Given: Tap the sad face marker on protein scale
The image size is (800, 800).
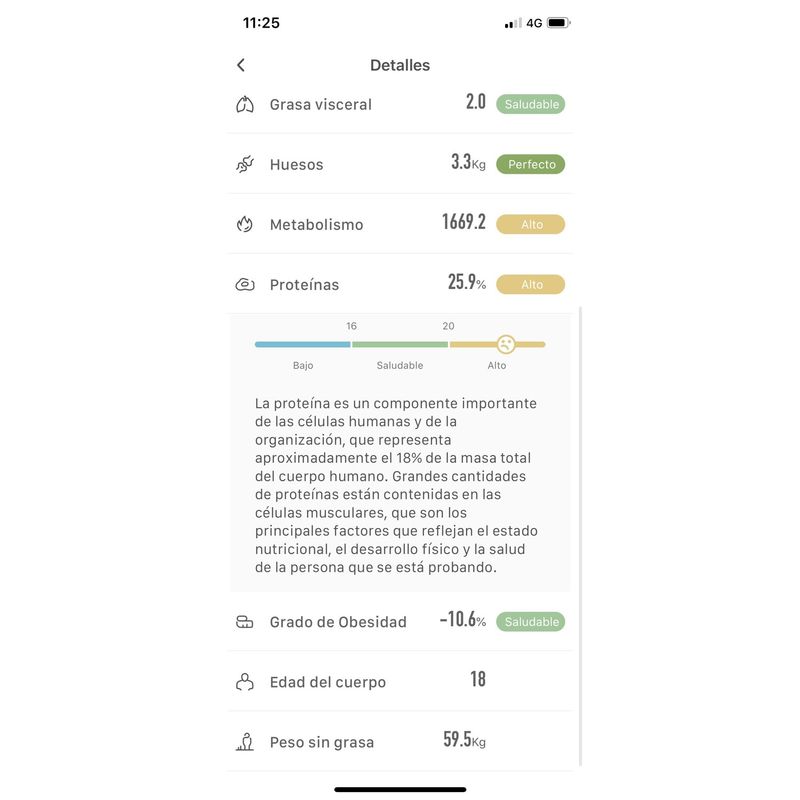Looking at the screenshot, I should tap(506, 344).
